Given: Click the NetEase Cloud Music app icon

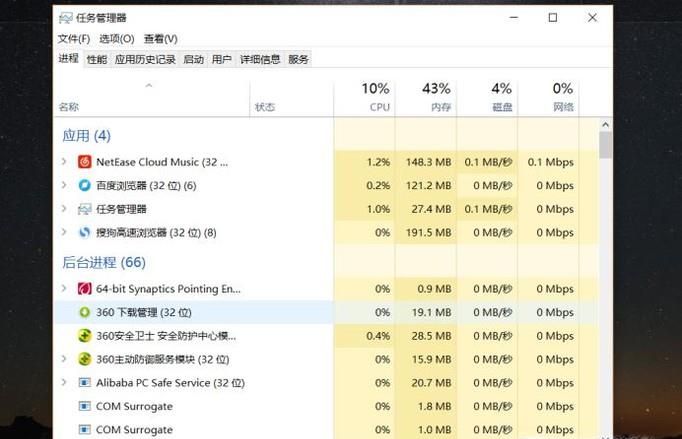Looking at the screenshot, I should 84,162.
